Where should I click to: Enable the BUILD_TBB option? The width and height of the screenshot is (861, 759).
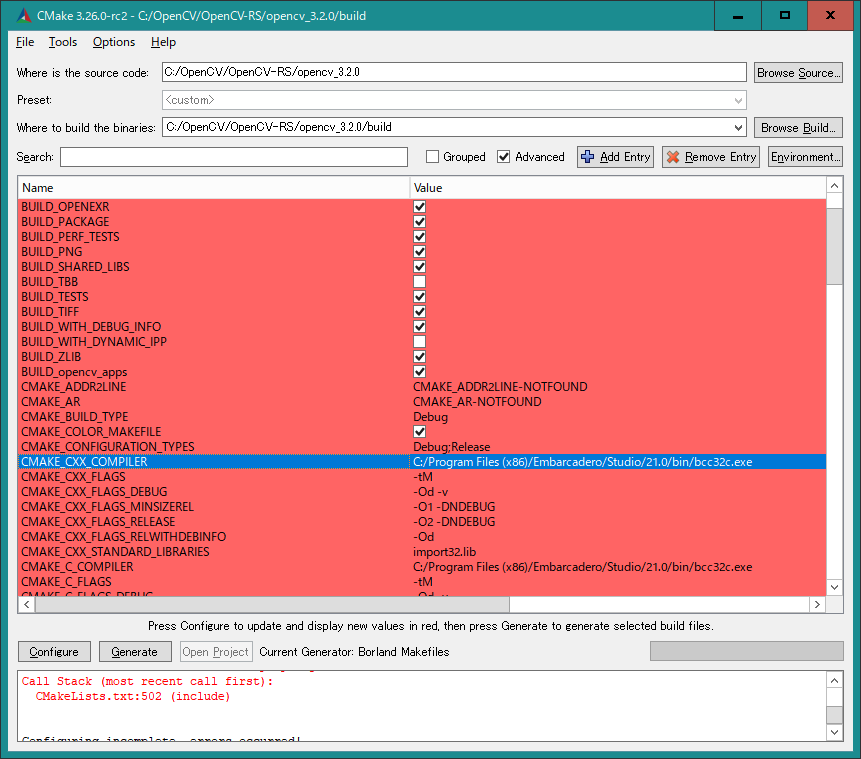(x=418, y=281)
